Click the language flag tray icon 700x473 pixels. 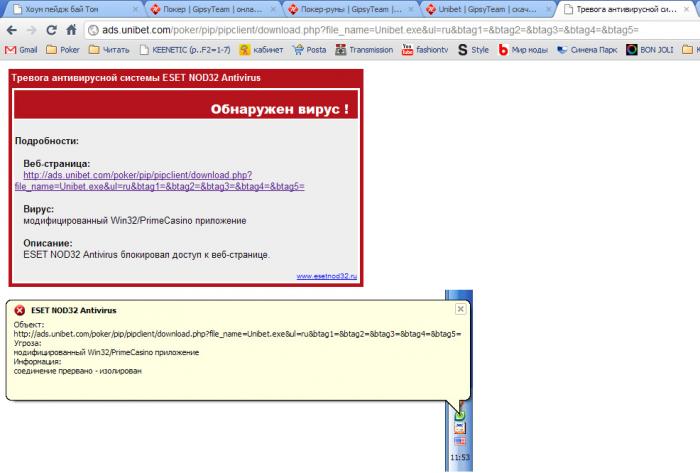[460, 442]
